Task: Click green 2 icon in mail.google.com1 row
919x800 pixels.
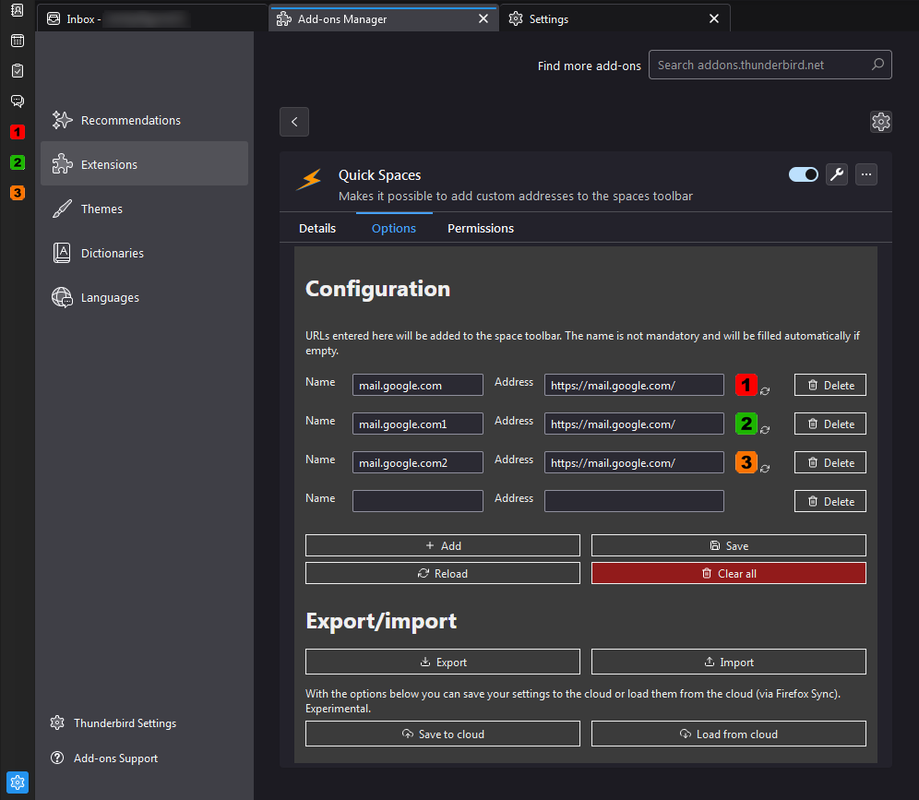Action: 746,423
